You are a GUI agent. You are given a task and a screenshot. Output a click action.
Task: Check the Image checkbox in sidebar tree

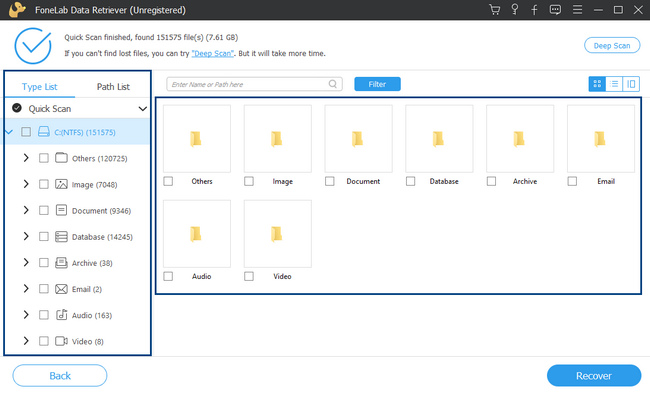coord(44,184)
